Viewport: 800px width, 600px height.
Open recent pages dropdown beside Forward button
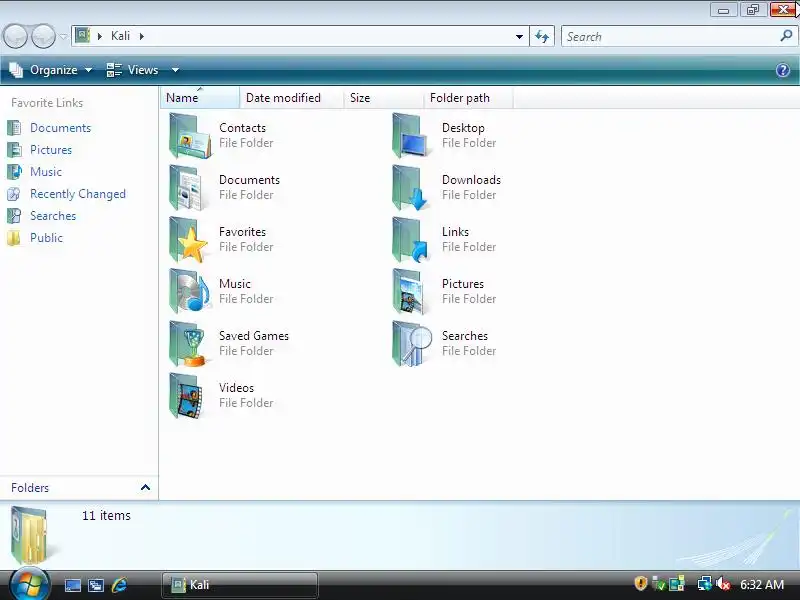(x=63, y=37)
